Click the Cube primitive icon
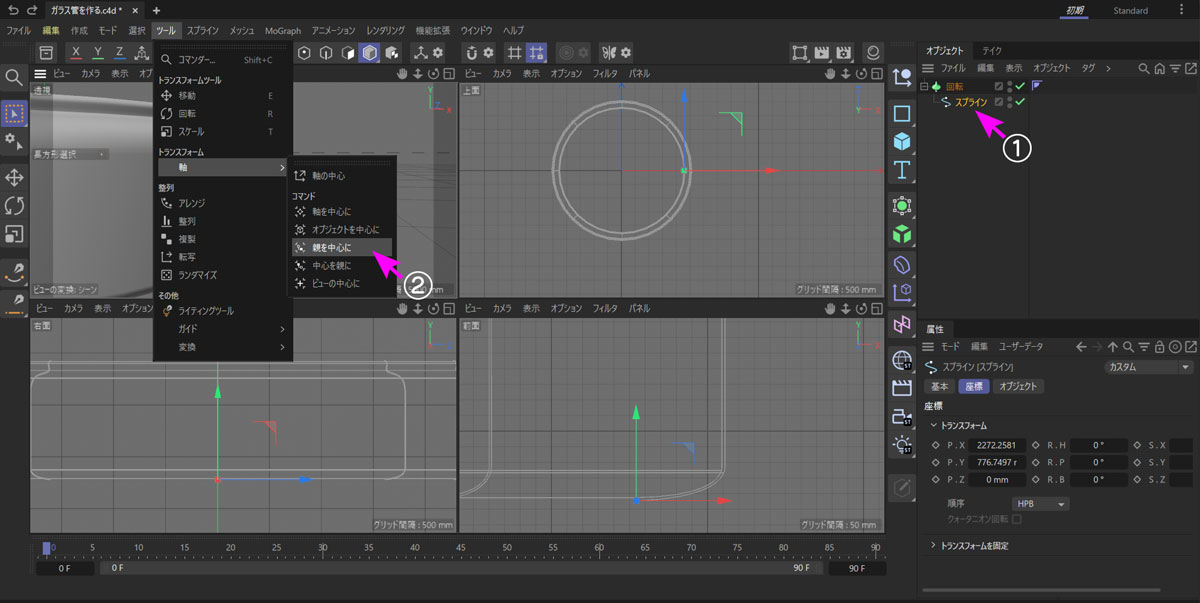Image resolution: width=1200 pixels, height=603 pixels. click(x=902, y=141)
